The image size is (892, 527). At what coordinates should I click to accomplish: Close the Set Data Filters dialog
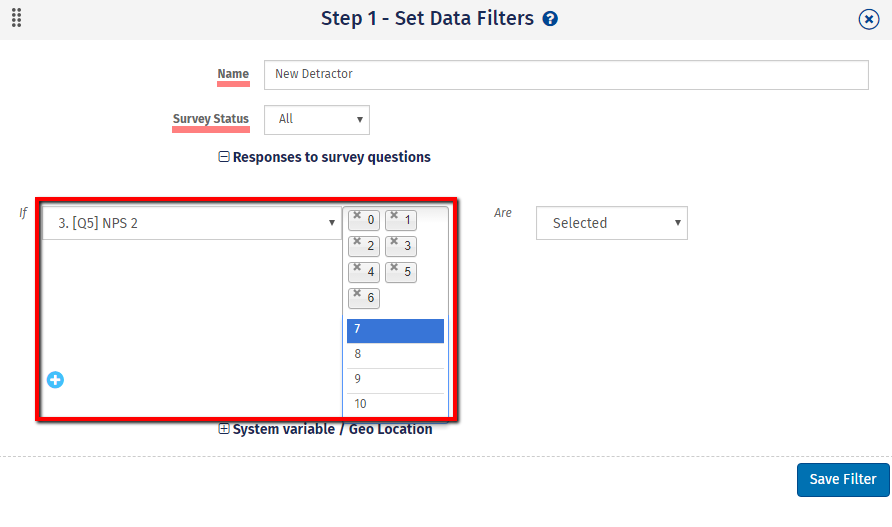click(869, 20)
